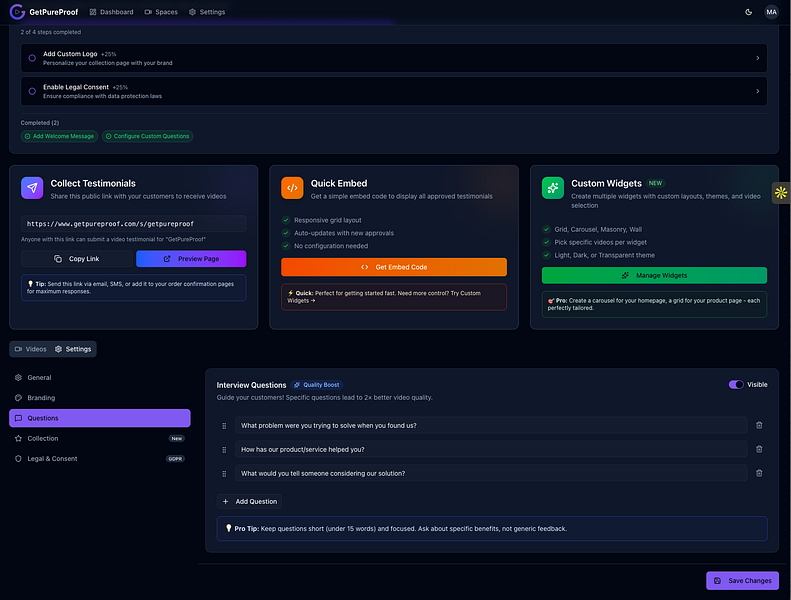This screenshot has width=791, height=600.
Task: Toggle the dark mode moon icon
Action: (x=748, y=12)
